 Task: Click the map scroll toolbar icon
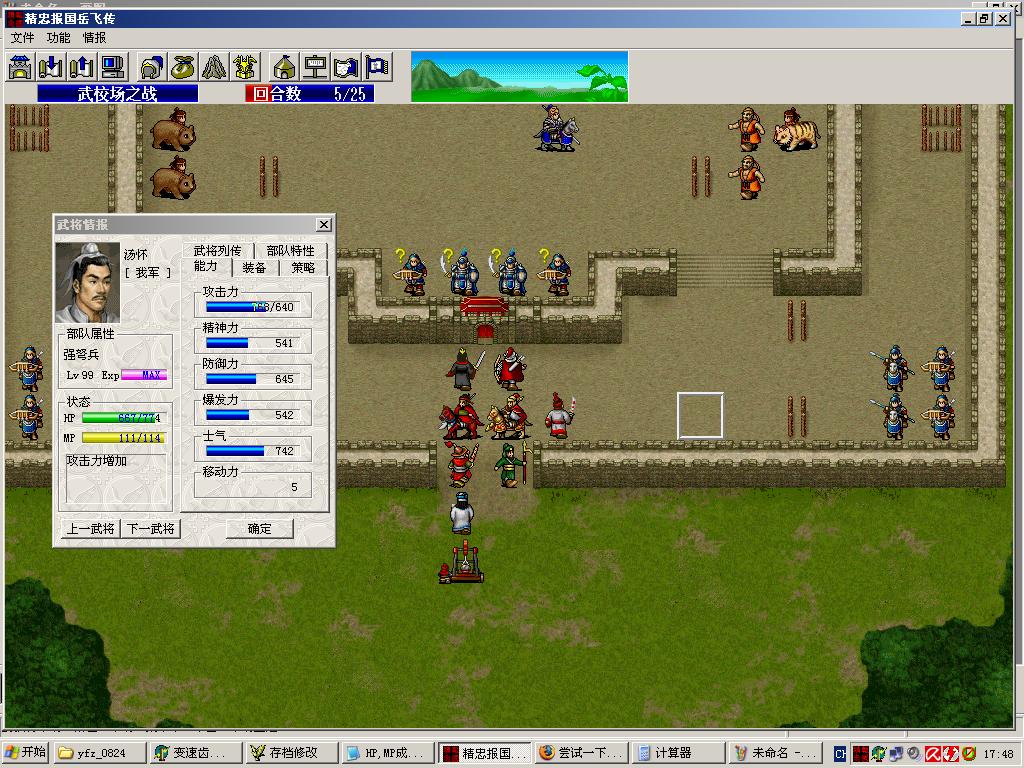point(346,67)
